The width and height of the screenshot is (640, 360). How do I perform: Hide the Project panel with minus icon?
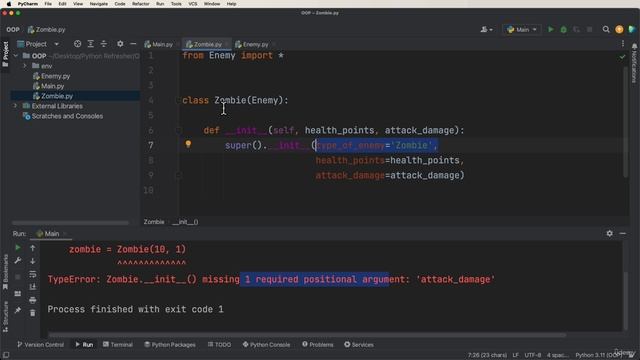[133, 44]
